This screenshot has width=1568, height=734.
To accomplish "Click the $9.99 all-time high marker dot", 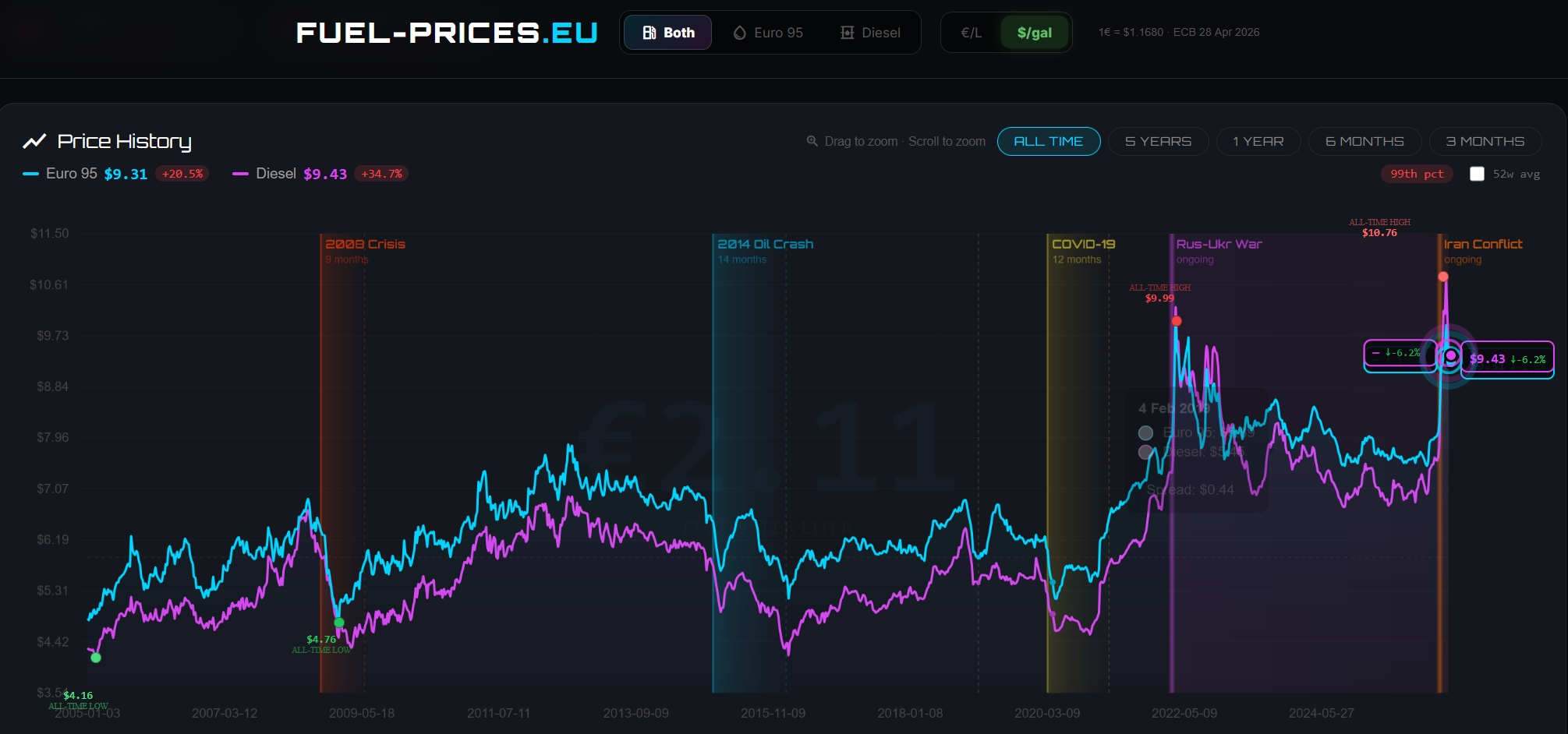I will [1177, 321].
